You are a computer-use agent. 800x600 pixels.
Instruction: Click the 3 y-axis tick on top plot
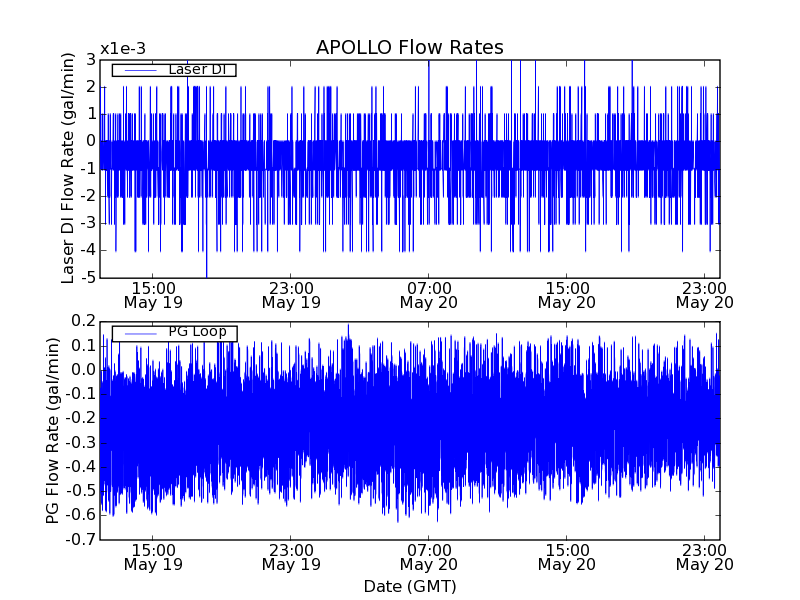coord(90,60)
